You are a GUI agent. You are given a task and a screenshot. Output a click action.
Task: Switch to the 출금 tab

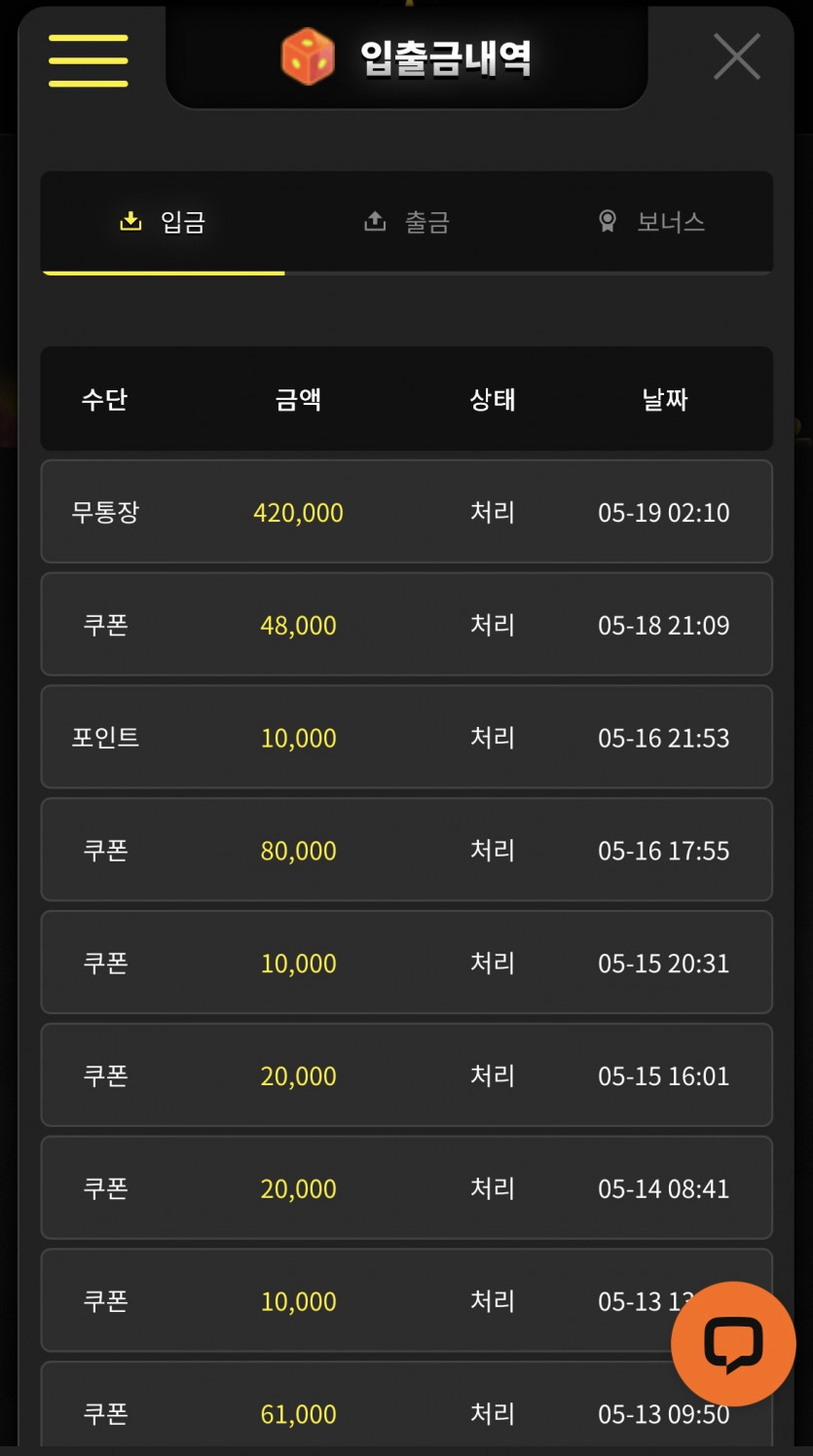pyautogui.click(x=407, y=222)
